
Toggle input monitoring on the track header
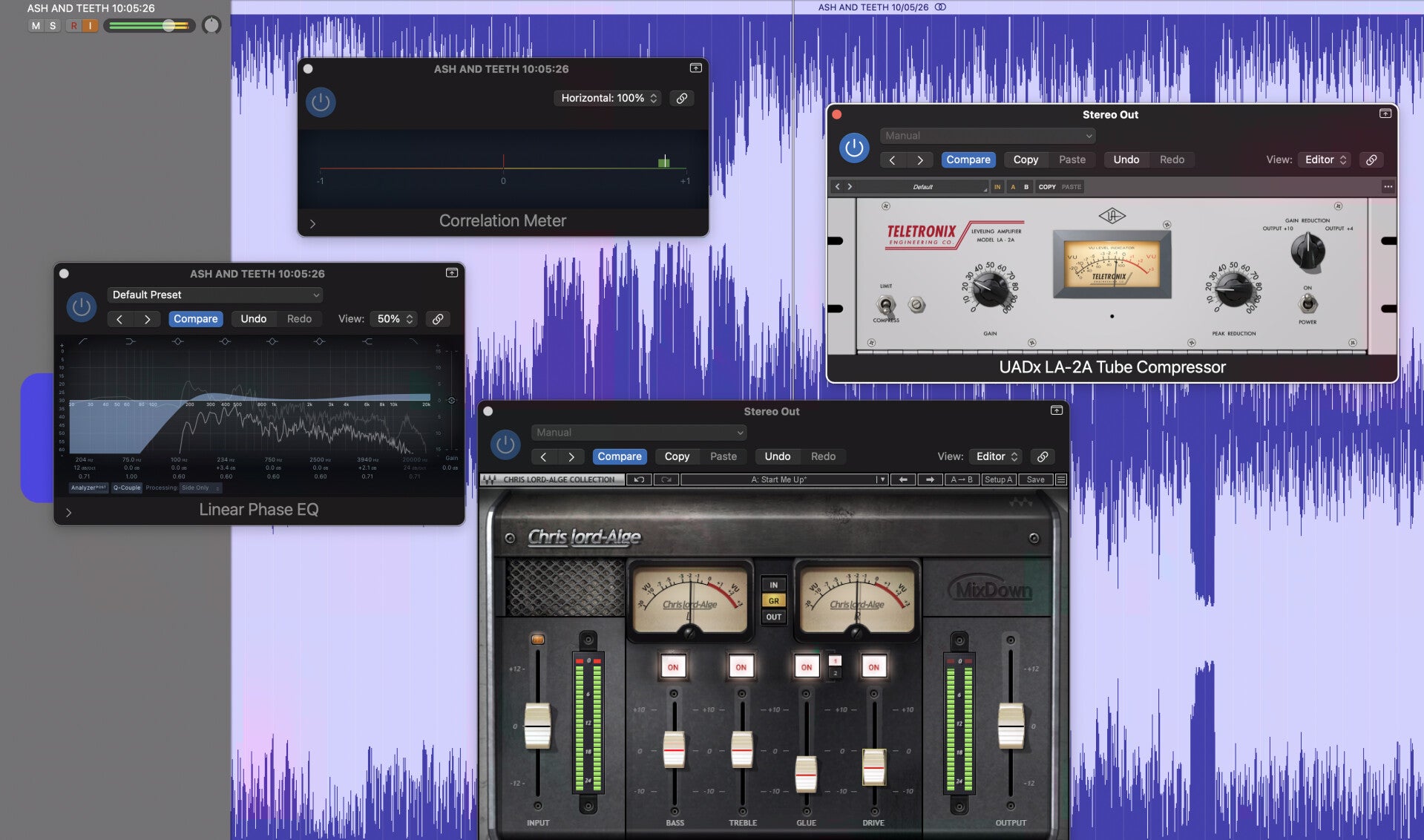click(x=91, y=26)
